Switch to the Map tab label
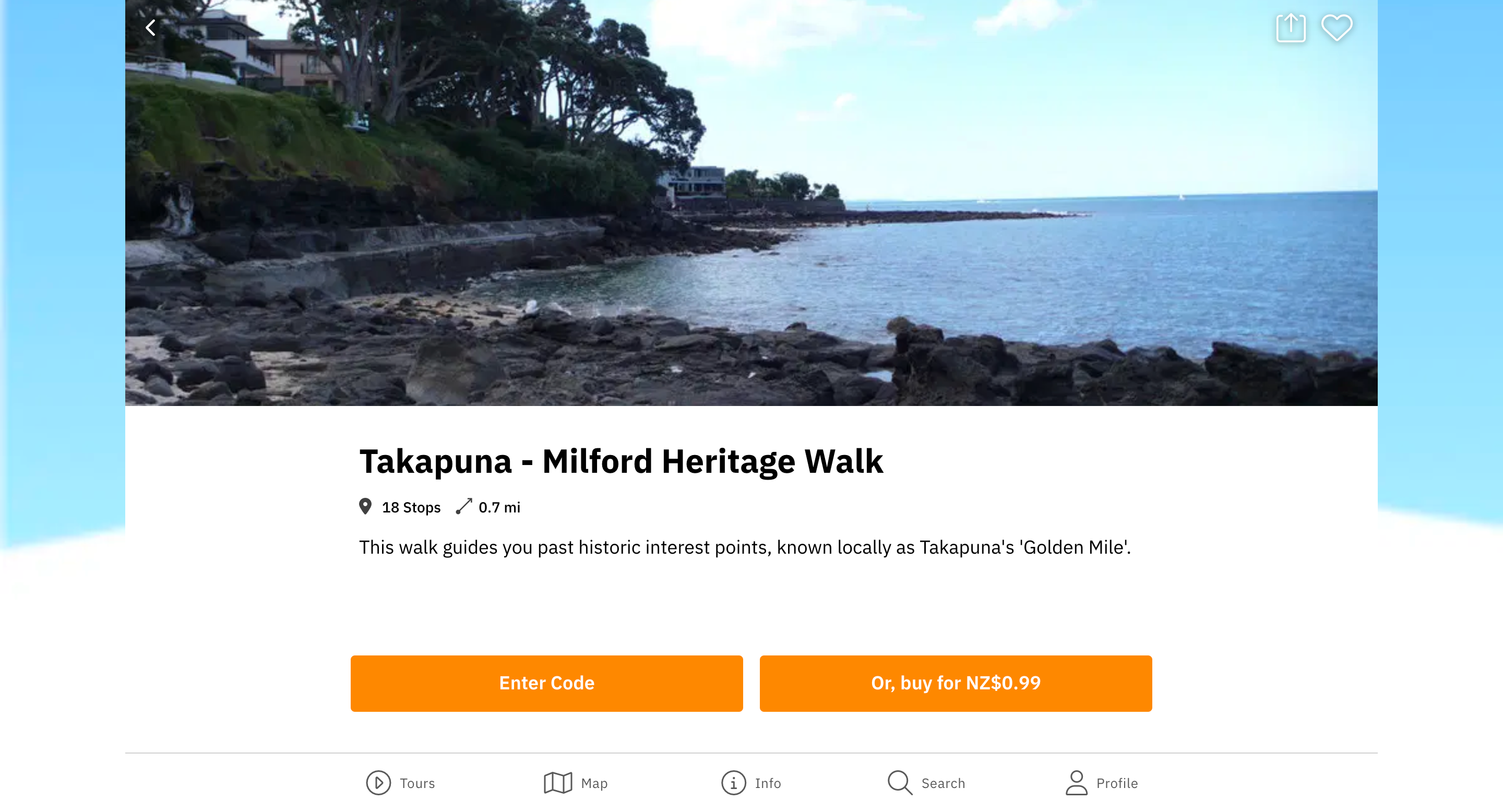 [x=594, y=783]
